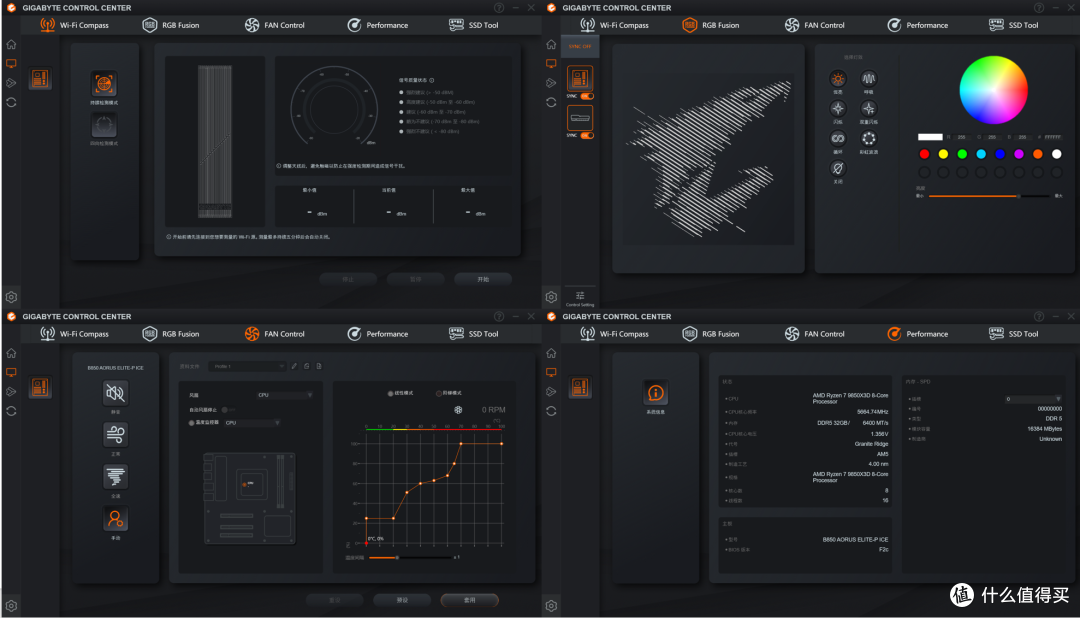Click edit pencil icon beside Profile 1 dropdown

[294, 367]
